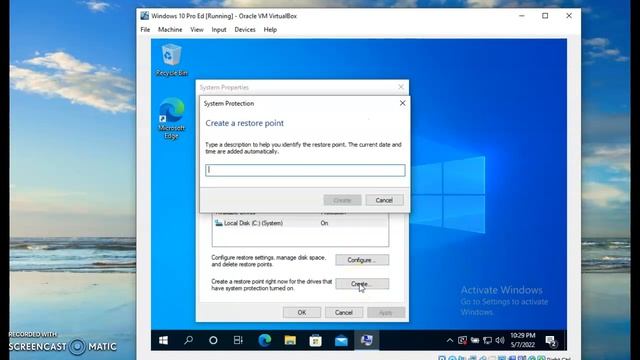Close the System Protection dialog
This screenshot has width=640, height=360.
[402, 103]
